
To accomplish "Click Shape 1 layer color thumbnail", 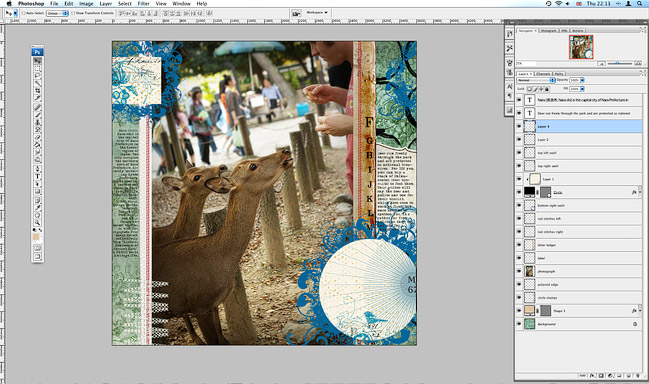I will [x=529, y=310].
